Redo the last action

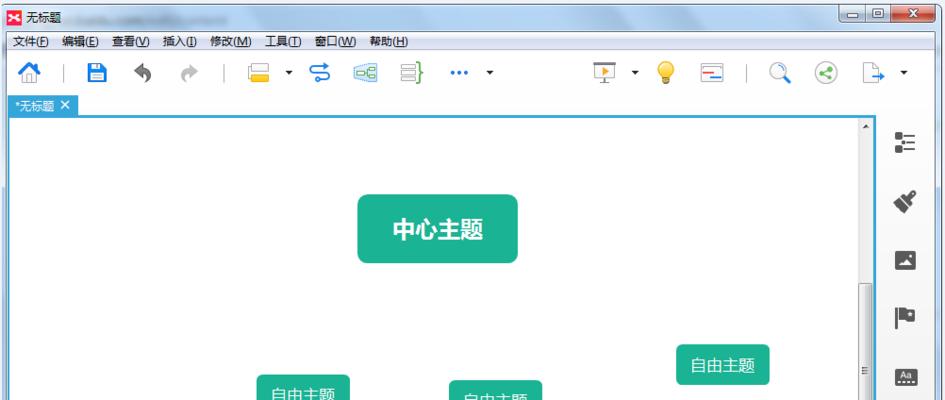(x=189, y=73)
